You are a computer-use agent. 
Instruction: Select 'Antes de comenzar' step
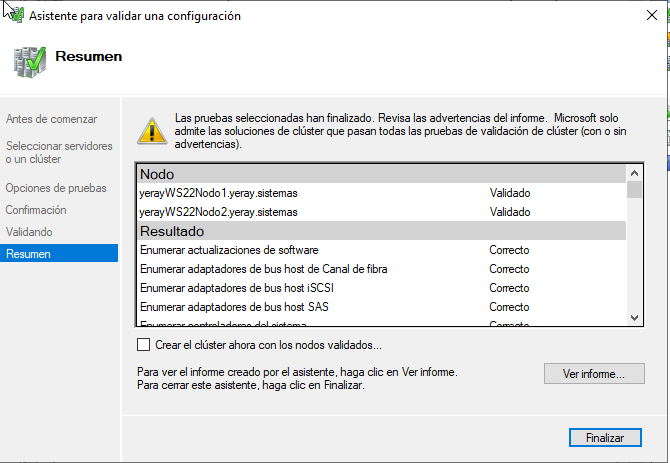[x=51, y=119]
